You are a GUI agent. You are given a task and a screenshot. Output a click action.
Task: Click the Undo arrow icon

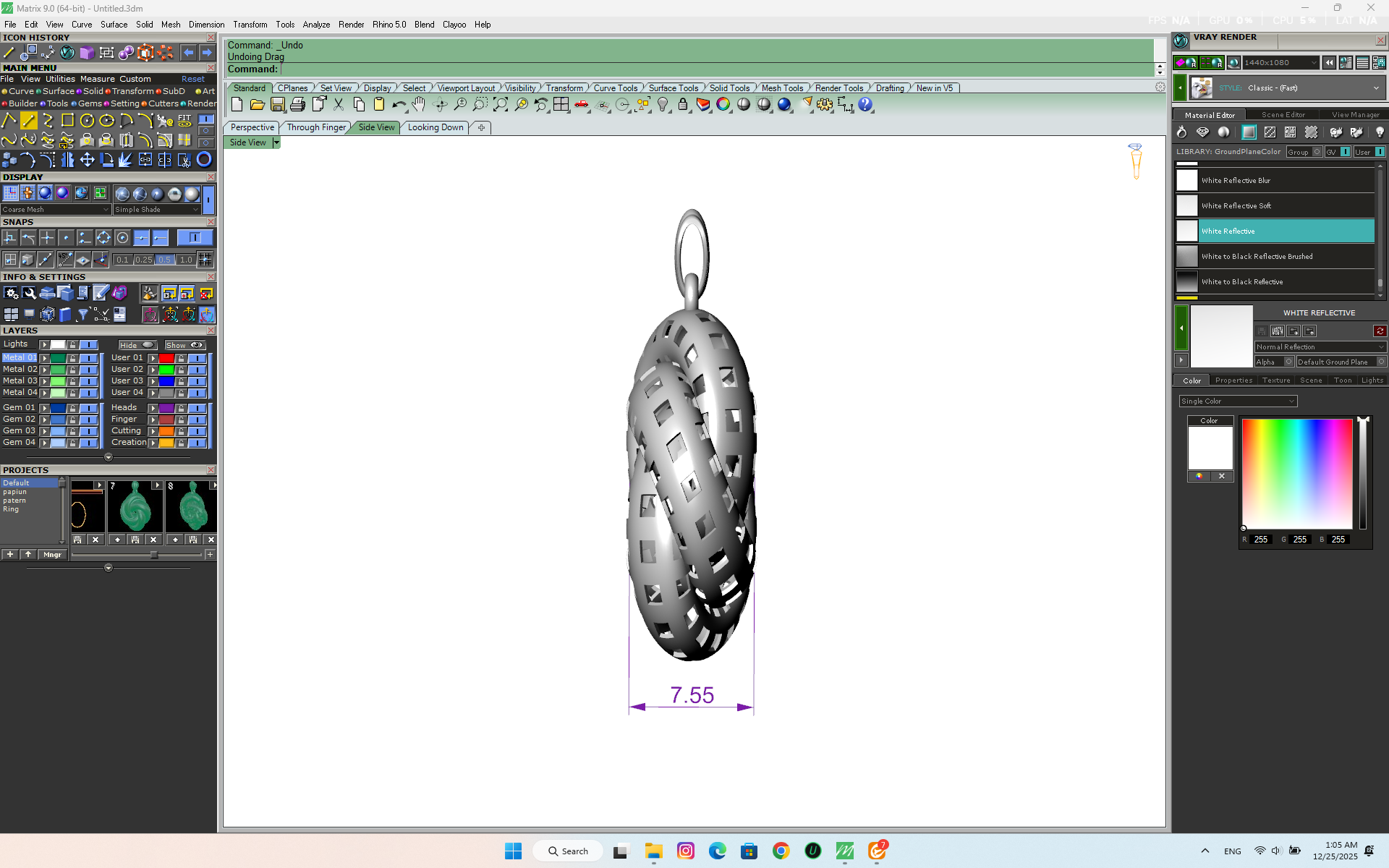399,105
